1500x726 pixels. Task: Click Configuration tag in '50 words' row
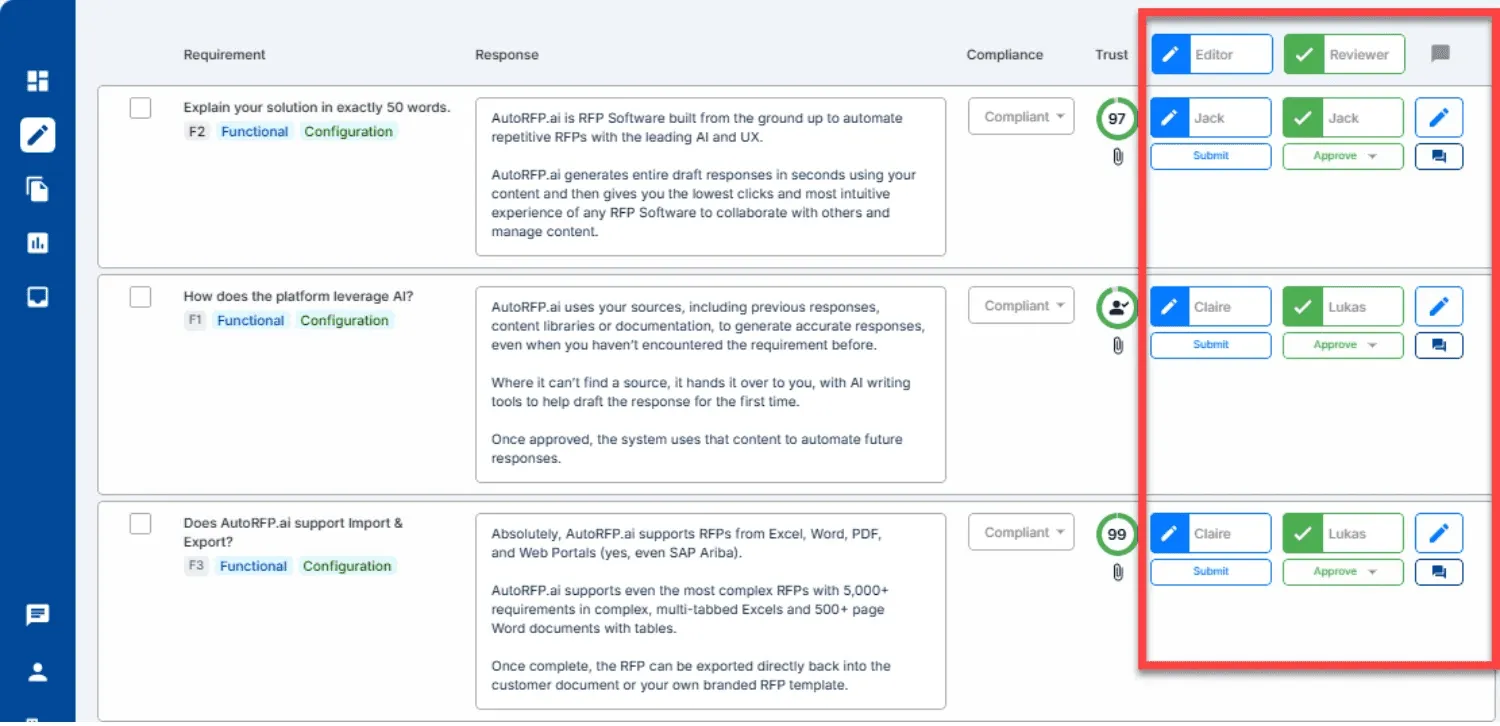[348, 132]
